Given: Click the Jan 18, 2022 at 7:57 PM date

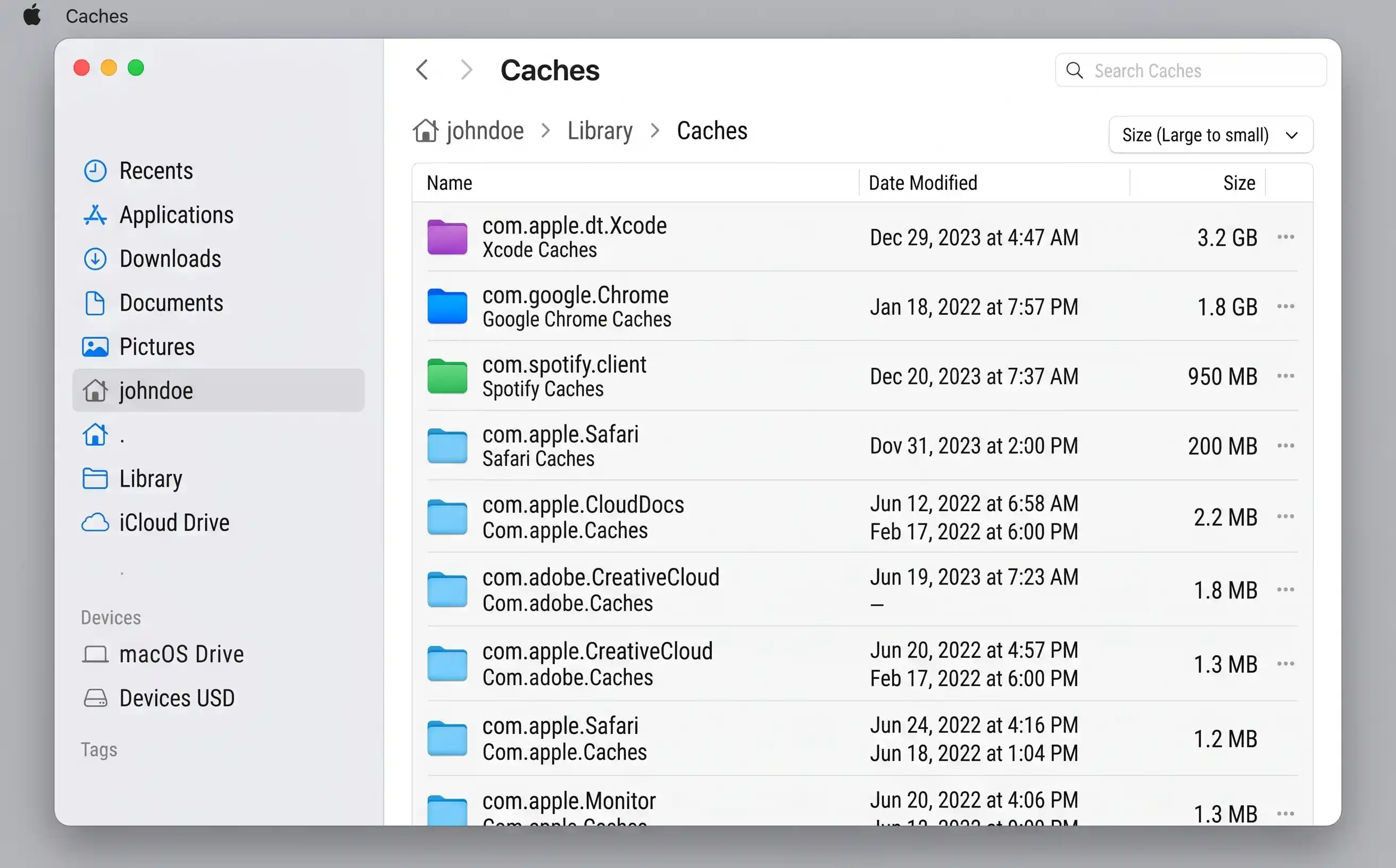Looking at the screenshot, I should 974,307.
